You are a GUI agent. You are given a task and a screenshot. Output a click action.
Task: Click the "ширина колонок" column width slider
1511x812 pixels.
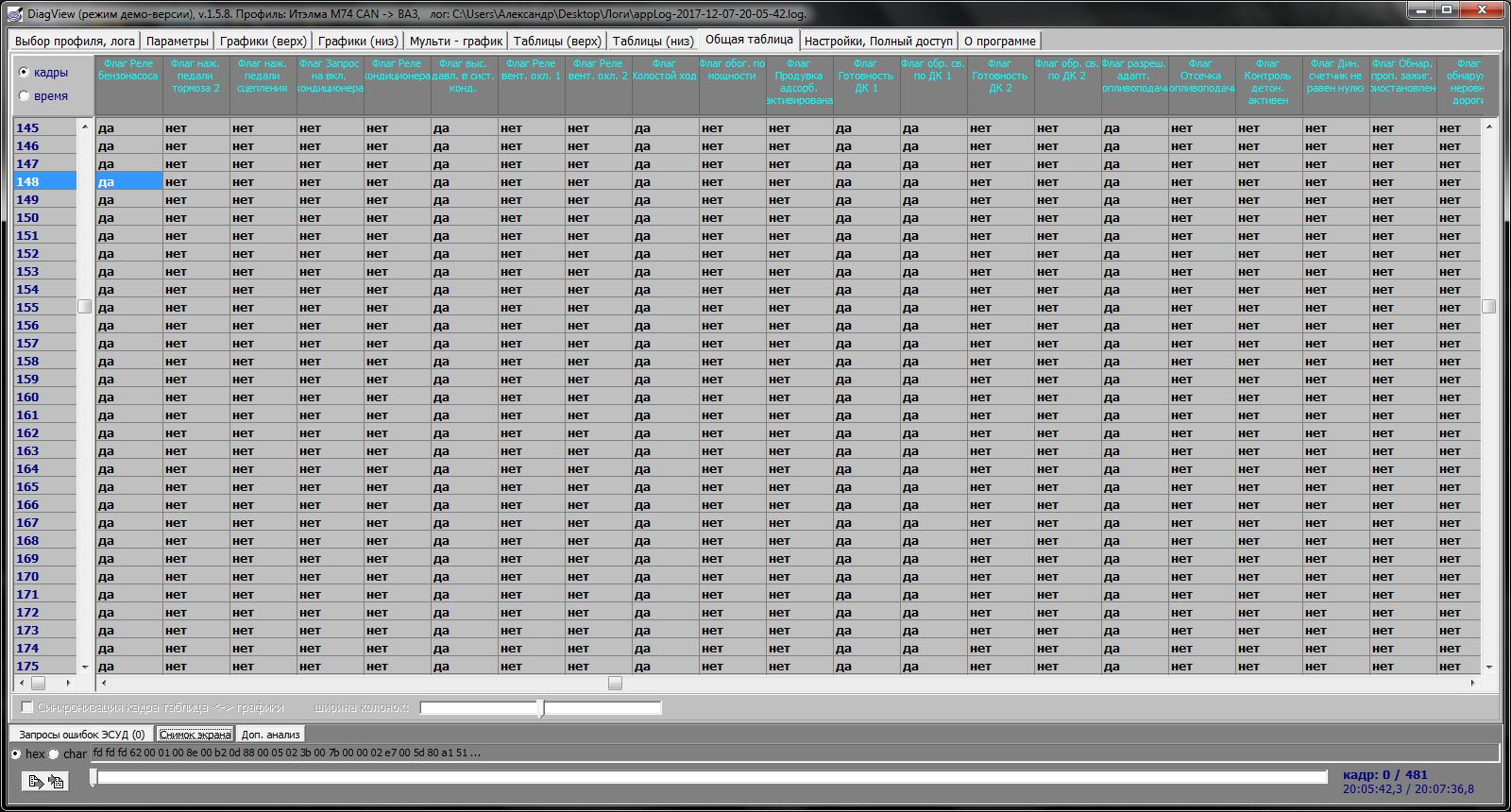[540, 708]
